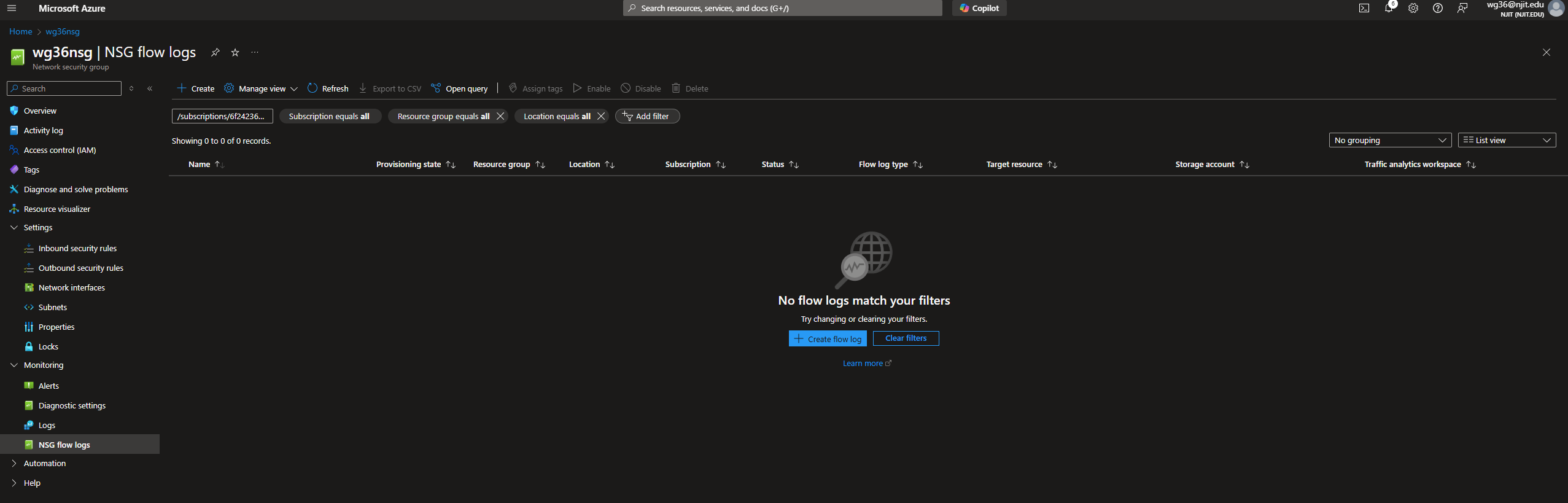Remove the Resource group filter

point(500,116)
